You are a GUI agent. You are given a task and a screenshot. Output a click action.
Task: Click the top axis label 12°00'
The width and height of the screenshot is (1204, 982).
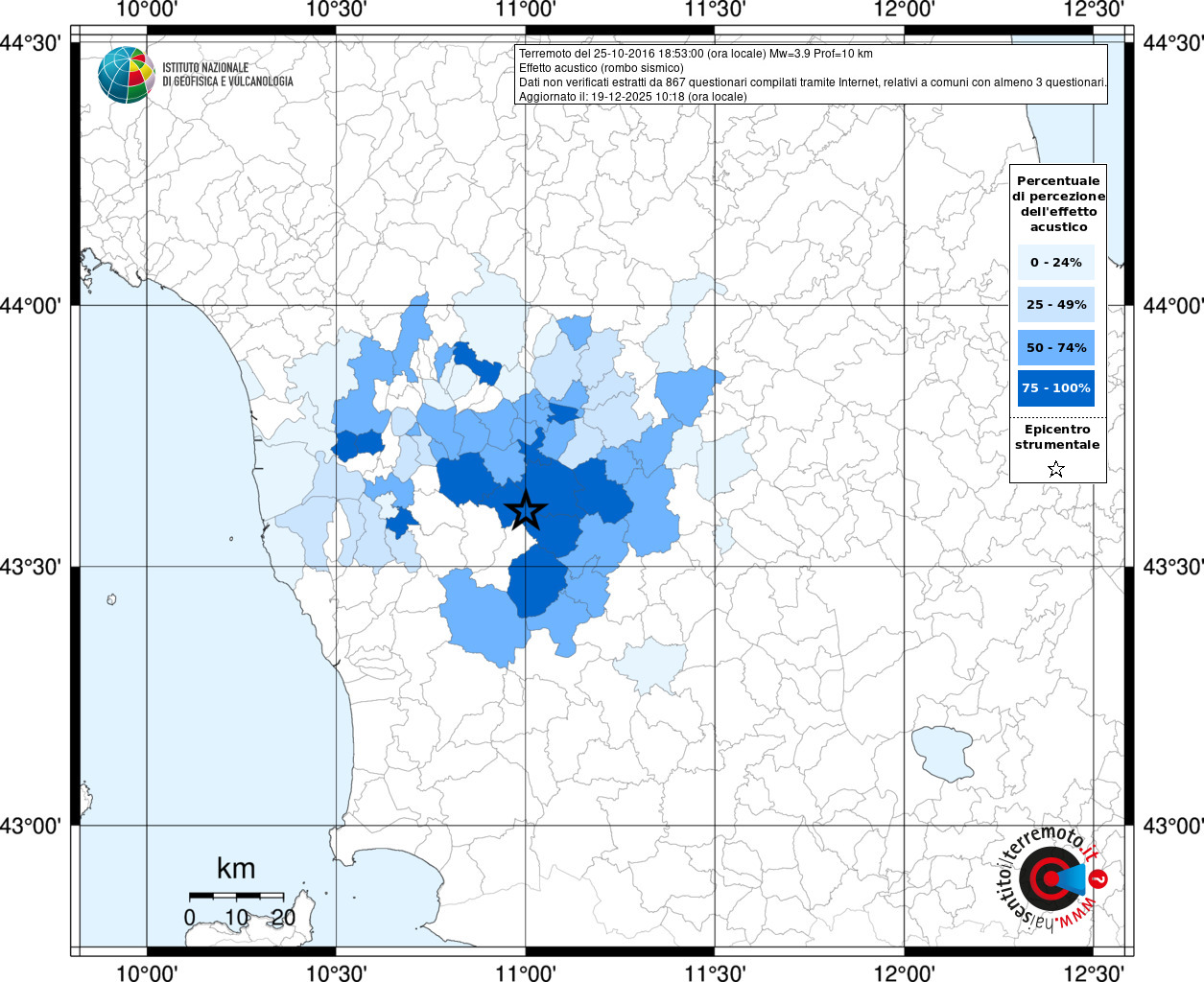pyautogui.click(x=904, y=10)
